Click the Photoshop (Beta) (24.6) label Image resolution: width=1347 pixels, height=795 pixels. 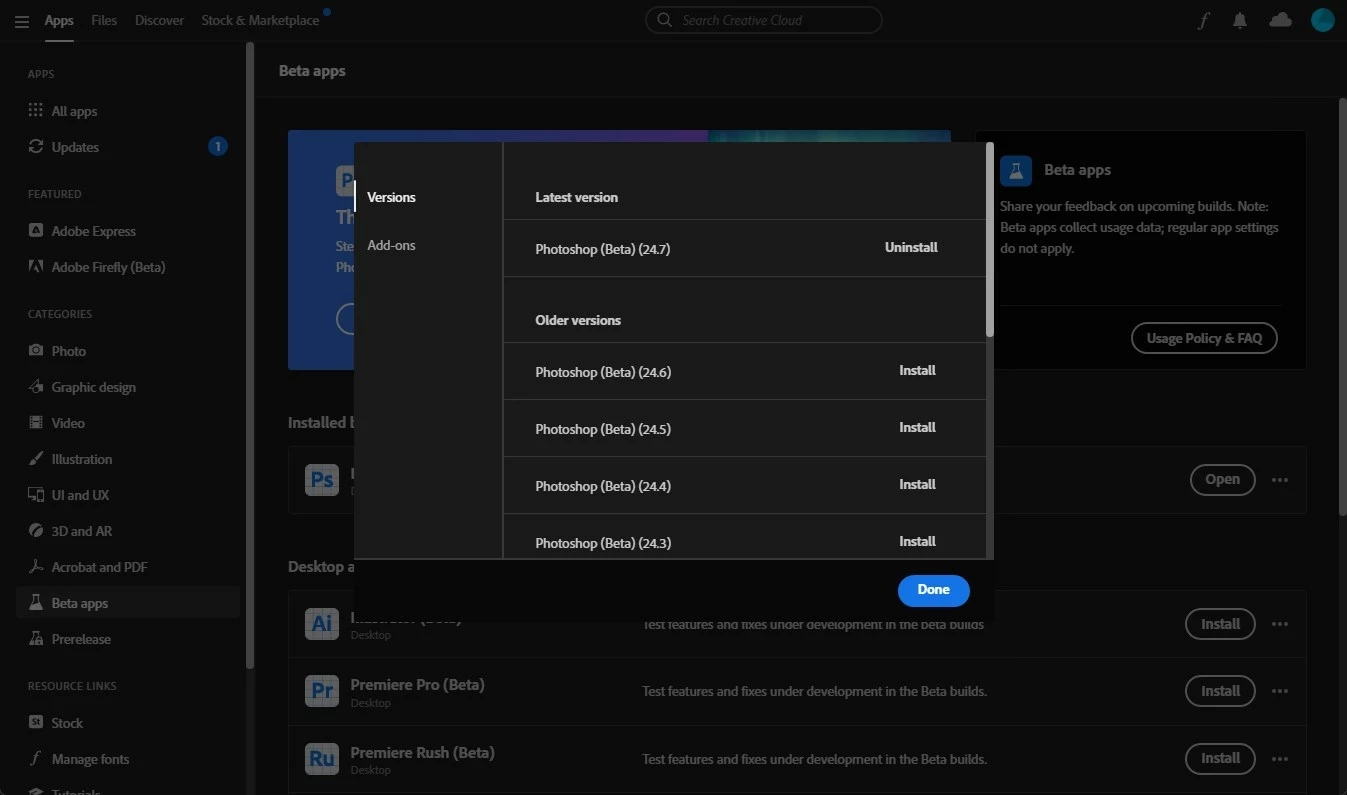603,372
